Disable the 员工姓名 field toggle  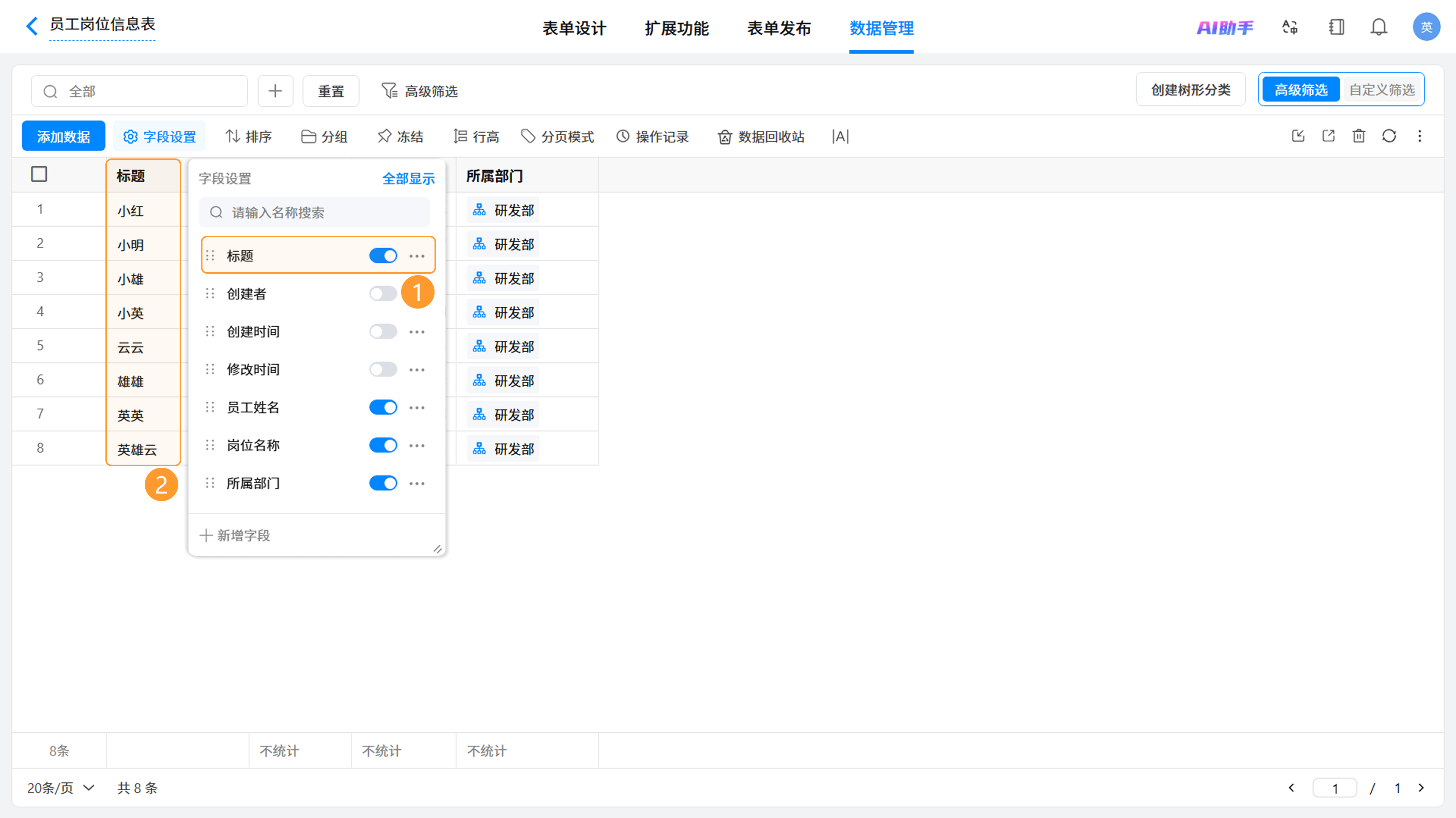click(383, 407)
